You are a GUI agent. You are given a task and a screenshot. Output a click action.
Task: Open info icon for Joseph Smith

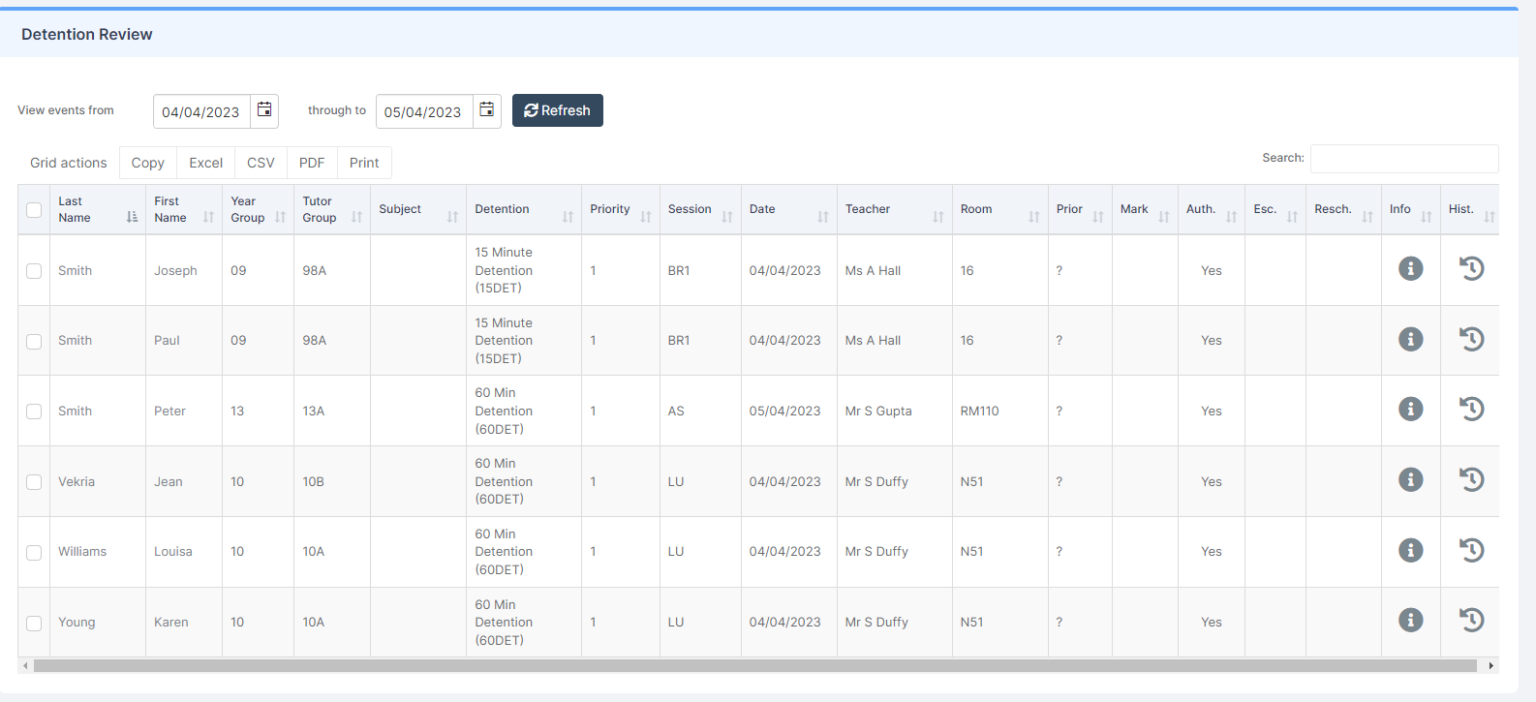1410,269
